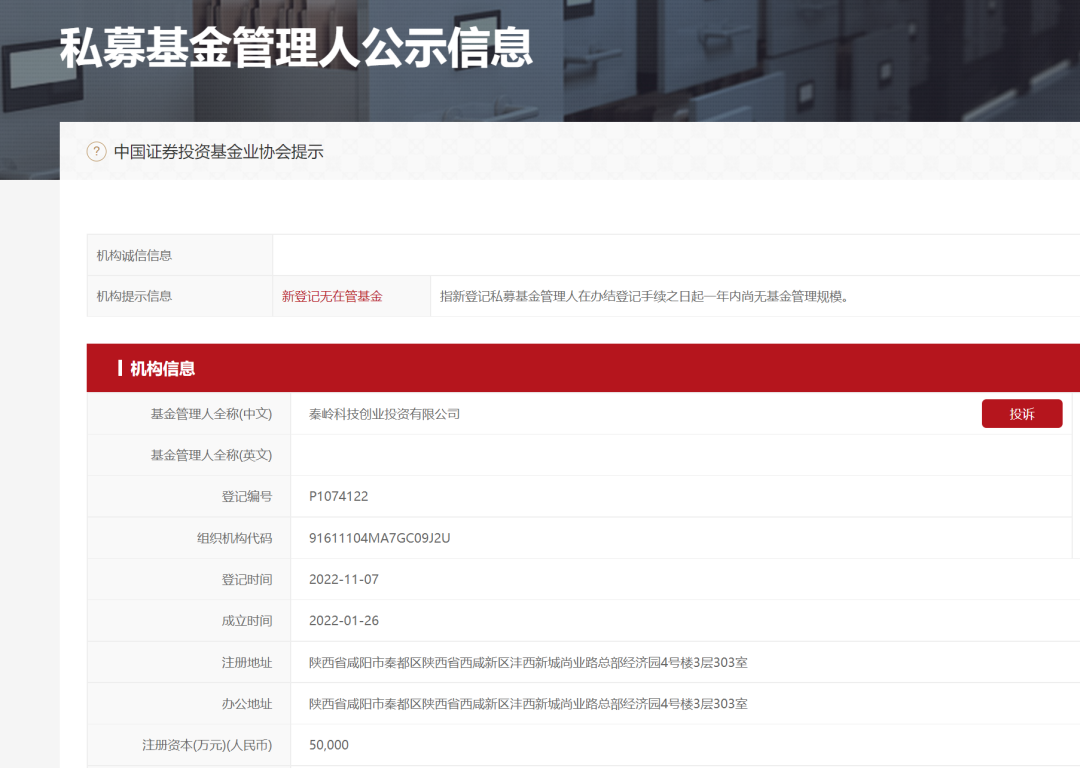Click the 组织机构代码 field label
Viewport: 1080px width, 768px height.
(234, 538)
